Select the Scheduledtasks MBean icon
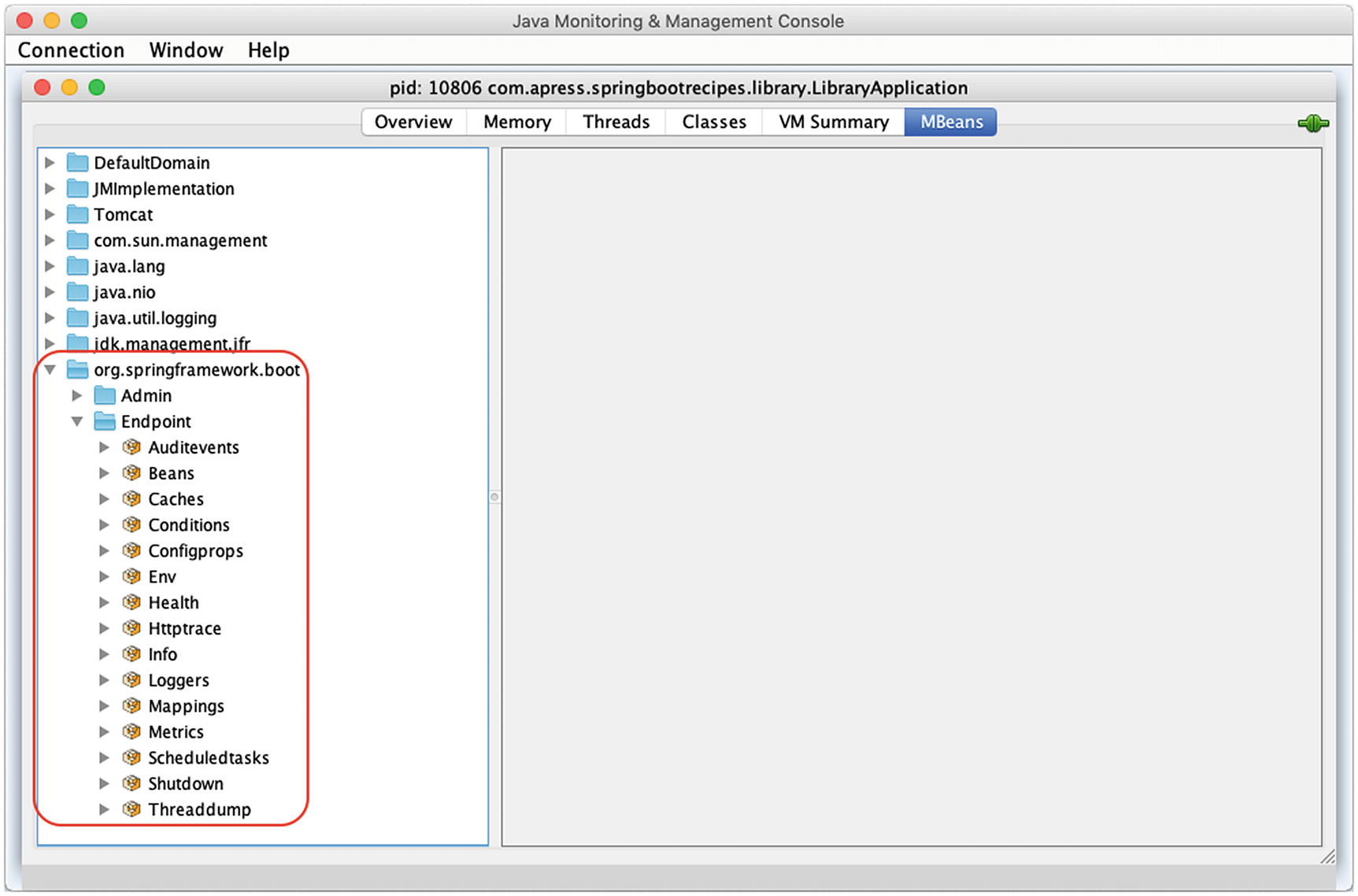Screen dimensions: 1358x896 131,757
